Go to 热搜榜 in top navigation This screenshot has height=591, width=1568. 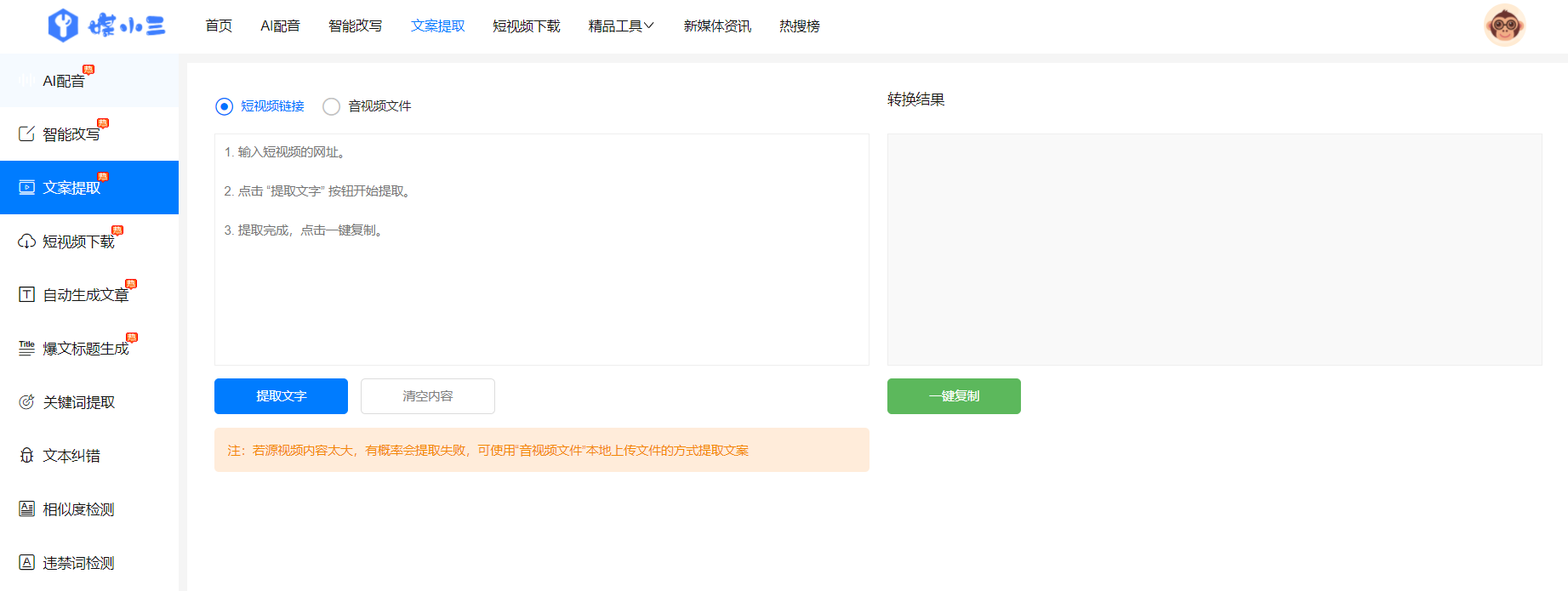click(x=799, y=26)
